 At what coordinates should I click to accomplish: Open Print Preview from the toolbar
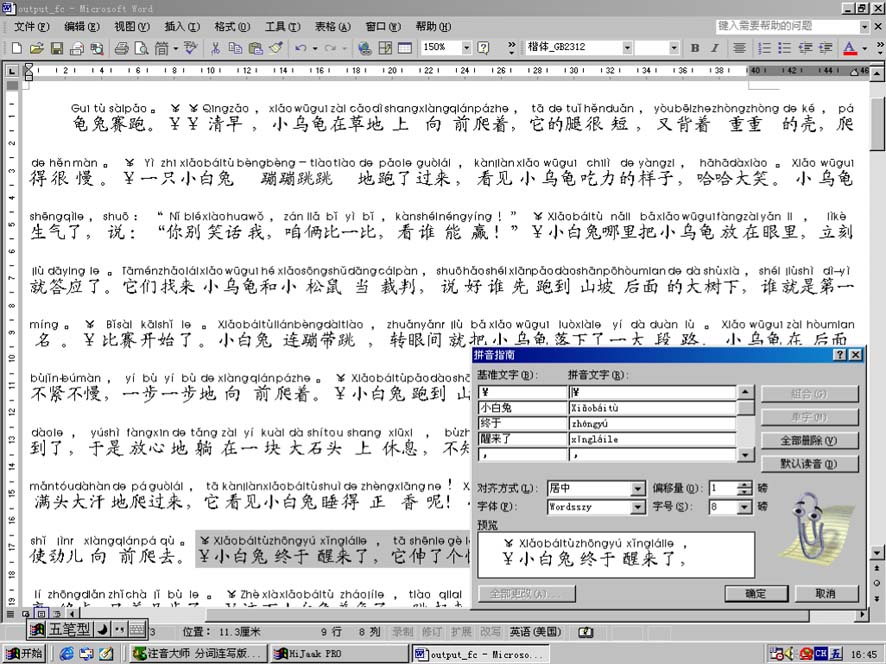pyautogui.click(x=141, y=48)
